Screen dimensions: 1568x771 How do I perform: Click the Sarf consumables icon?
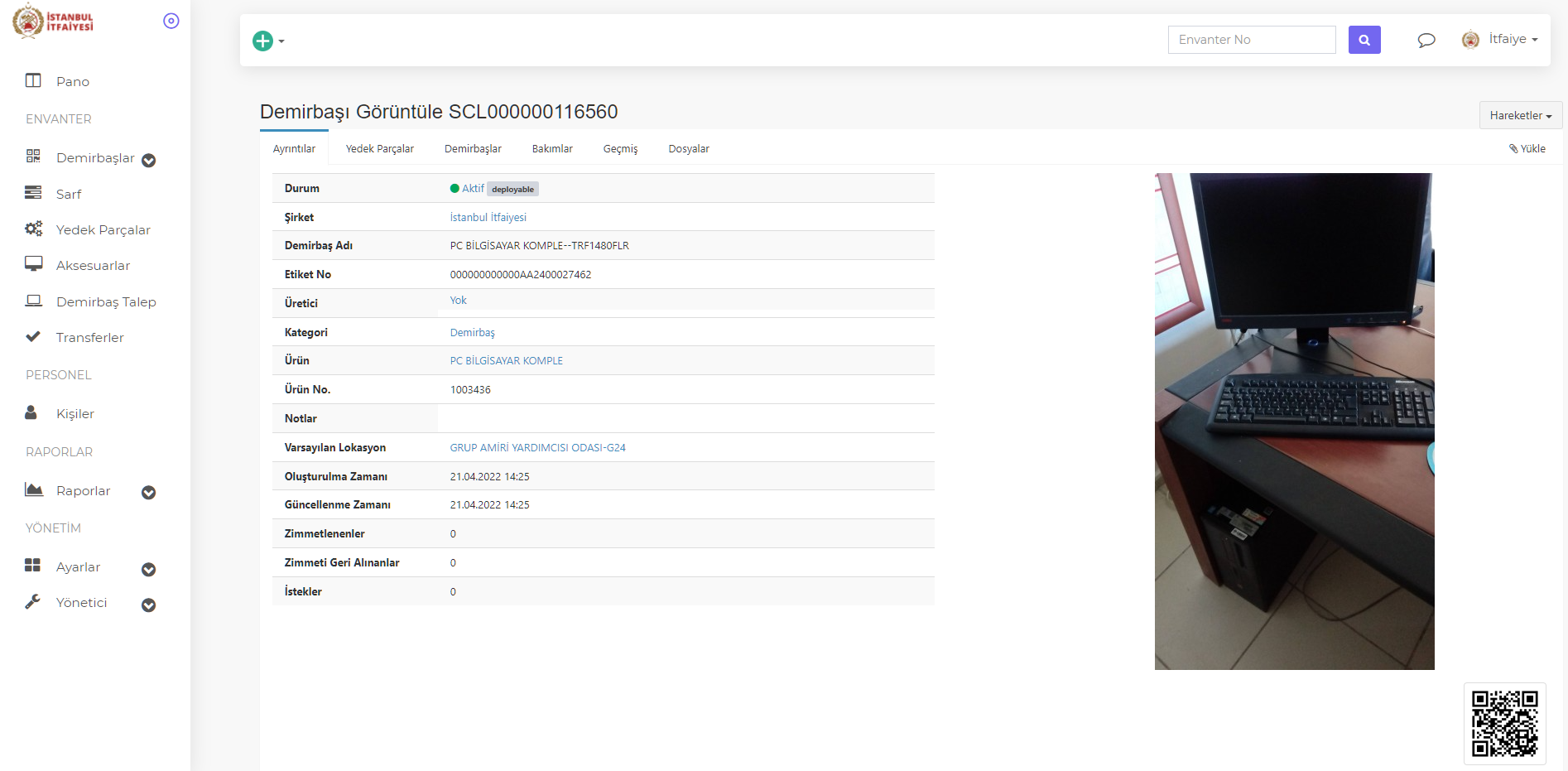coord(33,192)
